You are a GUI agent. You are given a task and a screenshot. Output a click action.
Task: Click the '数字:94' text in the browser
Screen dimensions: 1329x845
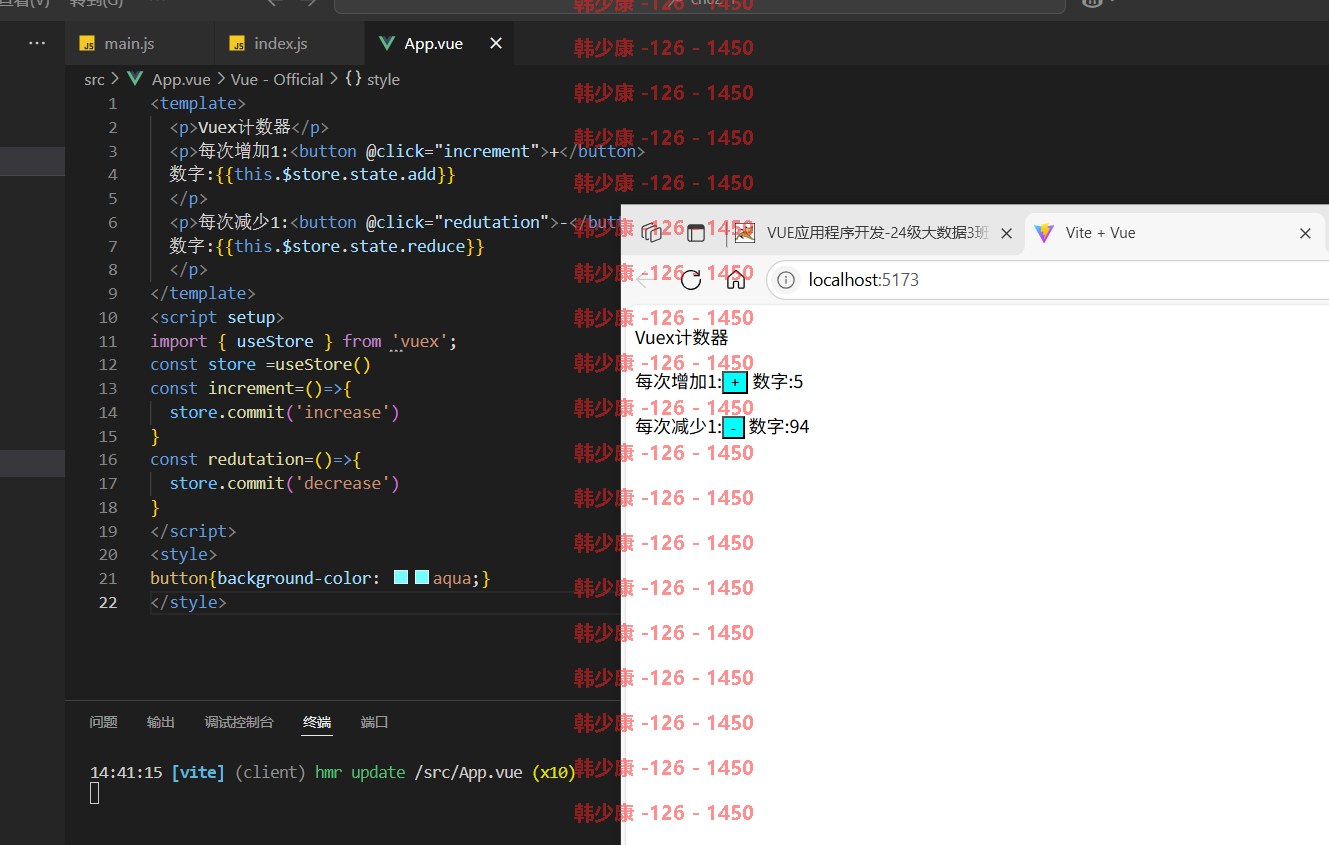point(779,427)
